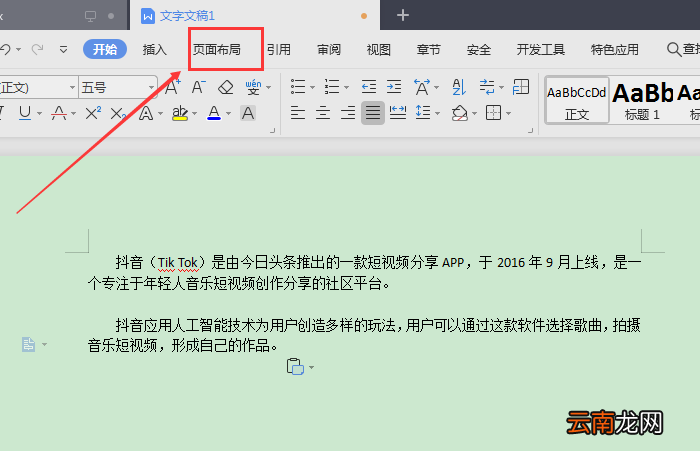Toggle subscript X₂ formatting
This screenshot has height=451, width=700.
[118, 114]
